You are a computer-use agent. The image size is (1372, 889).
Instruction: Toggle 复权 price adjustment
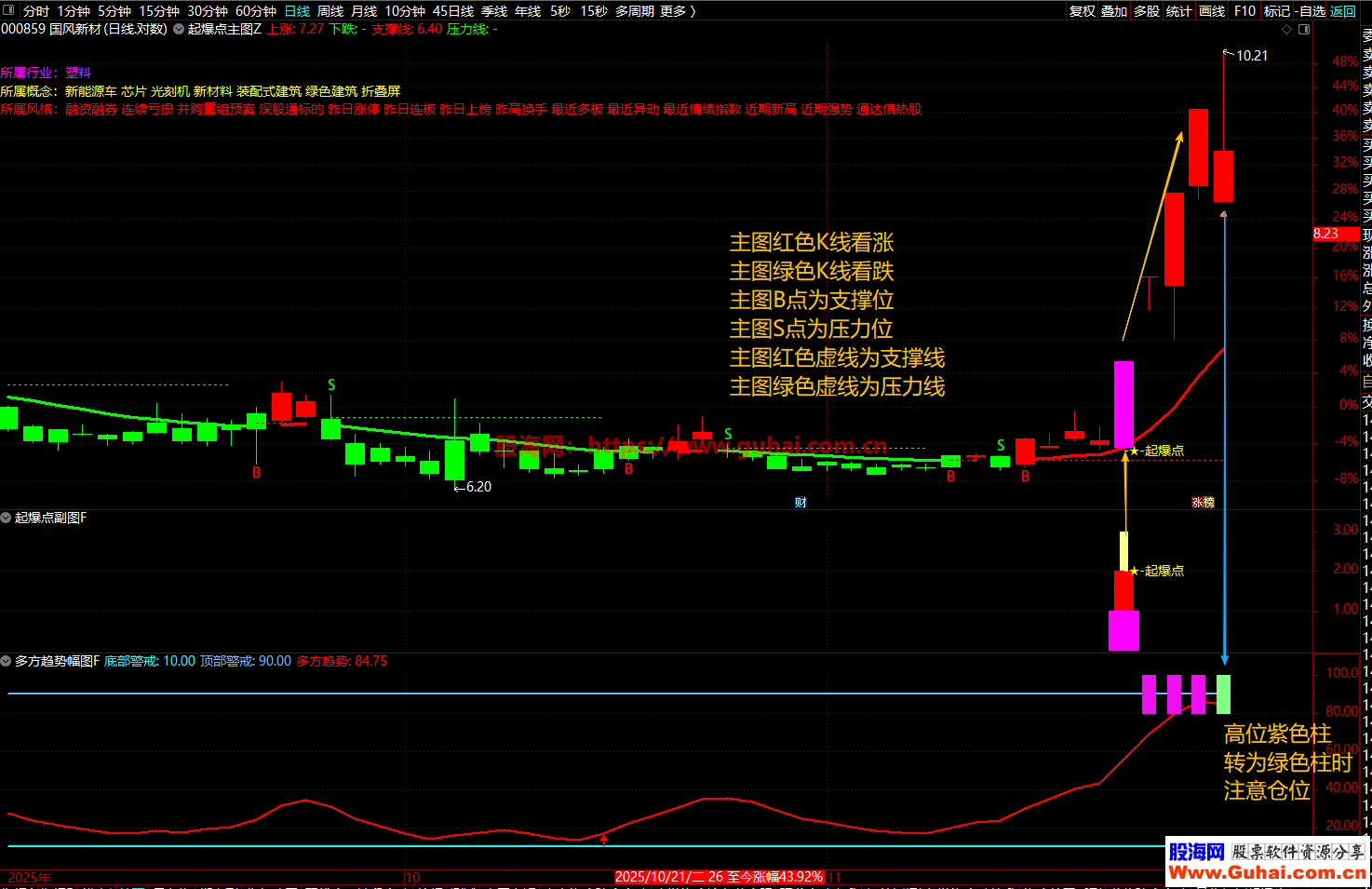pyautogui.click(x=1082, y=11)
